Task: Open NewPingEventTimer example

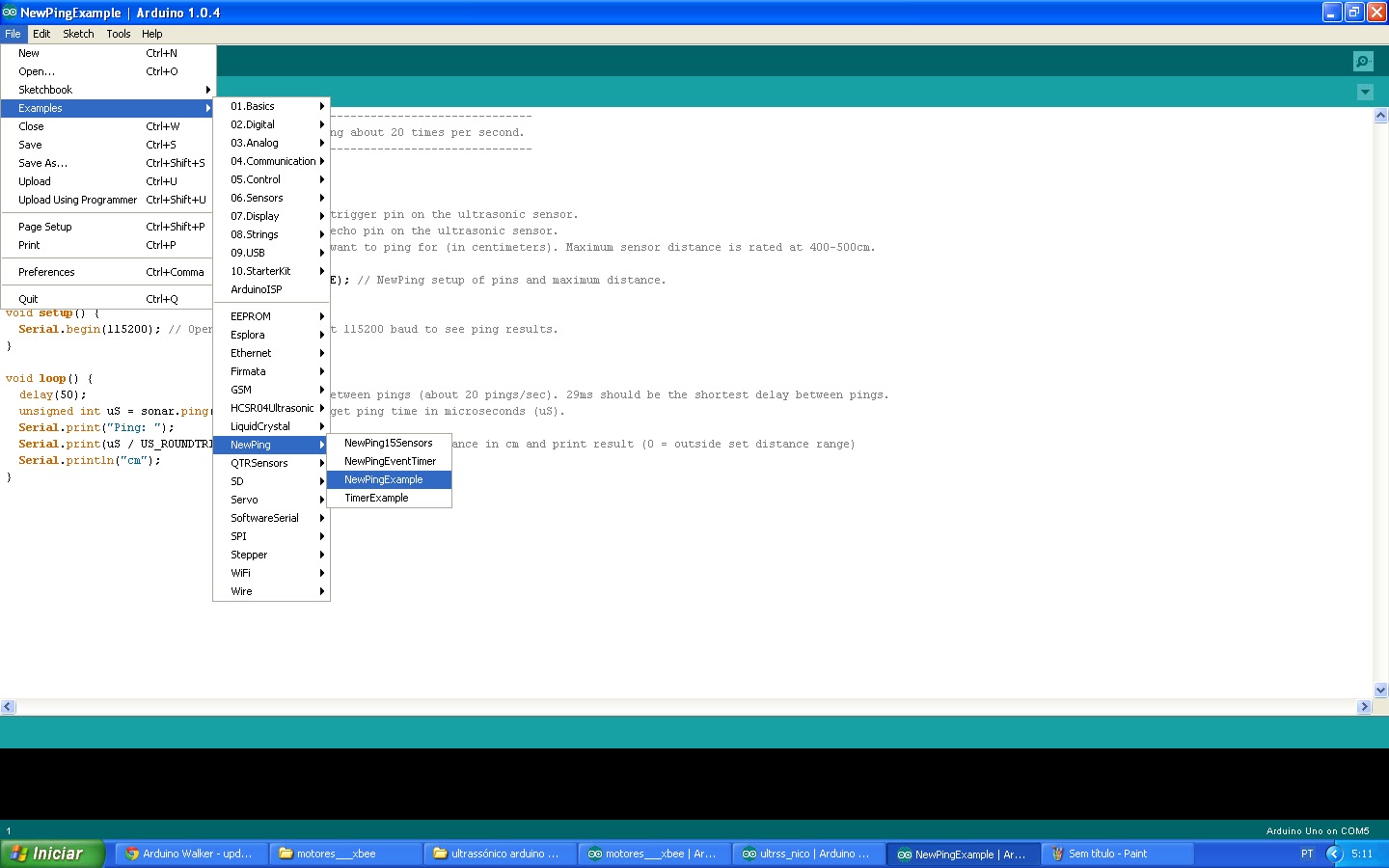Action: click(390, 461)
